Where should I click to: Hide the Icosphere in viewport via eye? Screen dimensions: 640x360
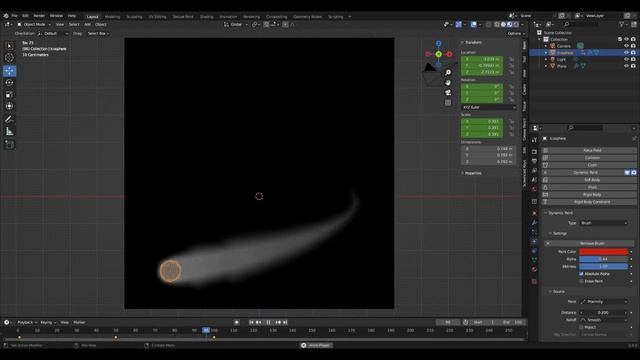(x=626, y=53)
